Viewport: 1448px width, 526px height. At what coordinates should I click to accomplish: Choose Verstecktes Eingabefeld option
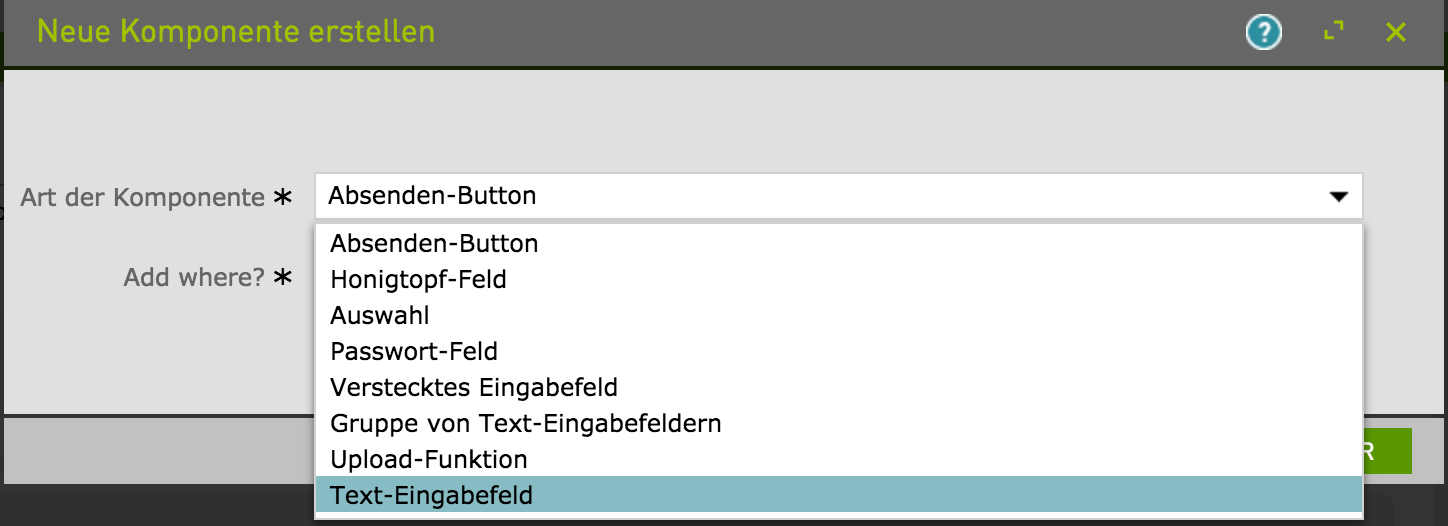click(x=474, y=387)
